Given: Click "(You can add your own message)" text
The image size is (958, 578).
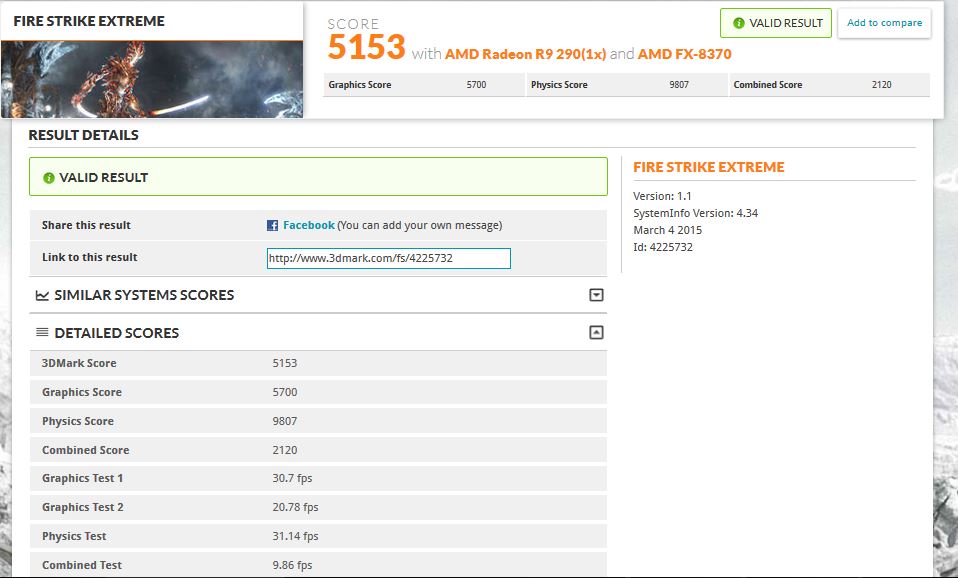Looking at the screenshot, I should point(420,225).
